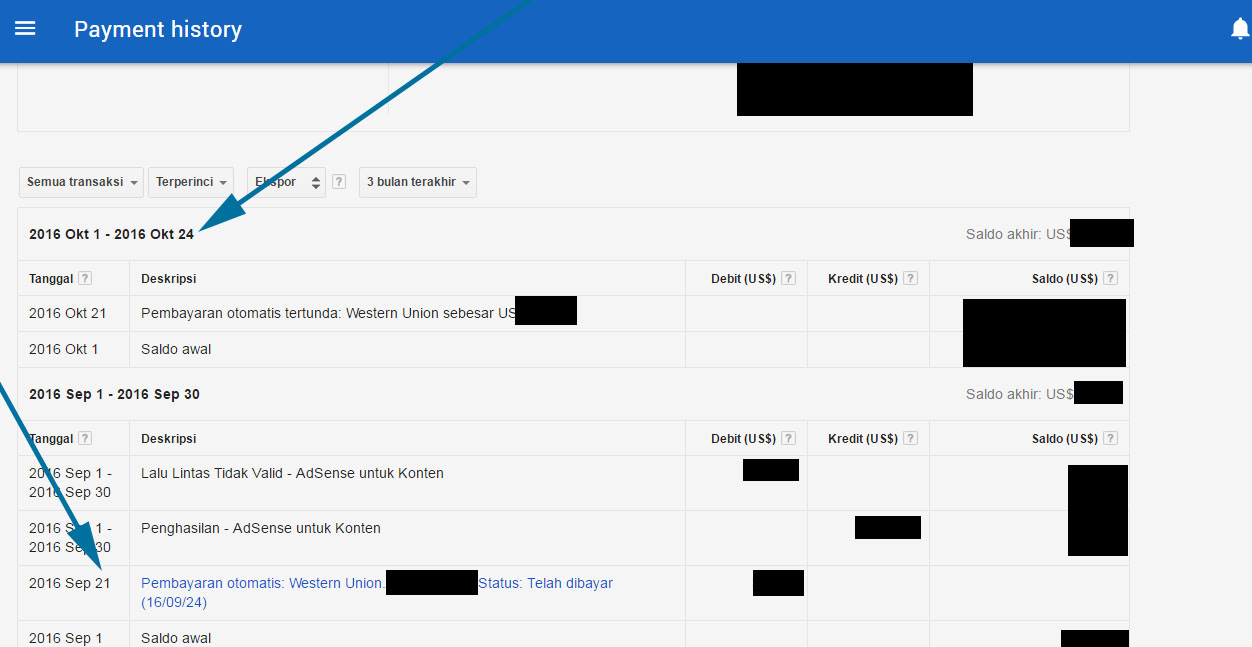Open September's Debit column help icon
Image resolution: width=1252 pixels, height=647 pixels.
pyautogui.click(x=788, y=438)
